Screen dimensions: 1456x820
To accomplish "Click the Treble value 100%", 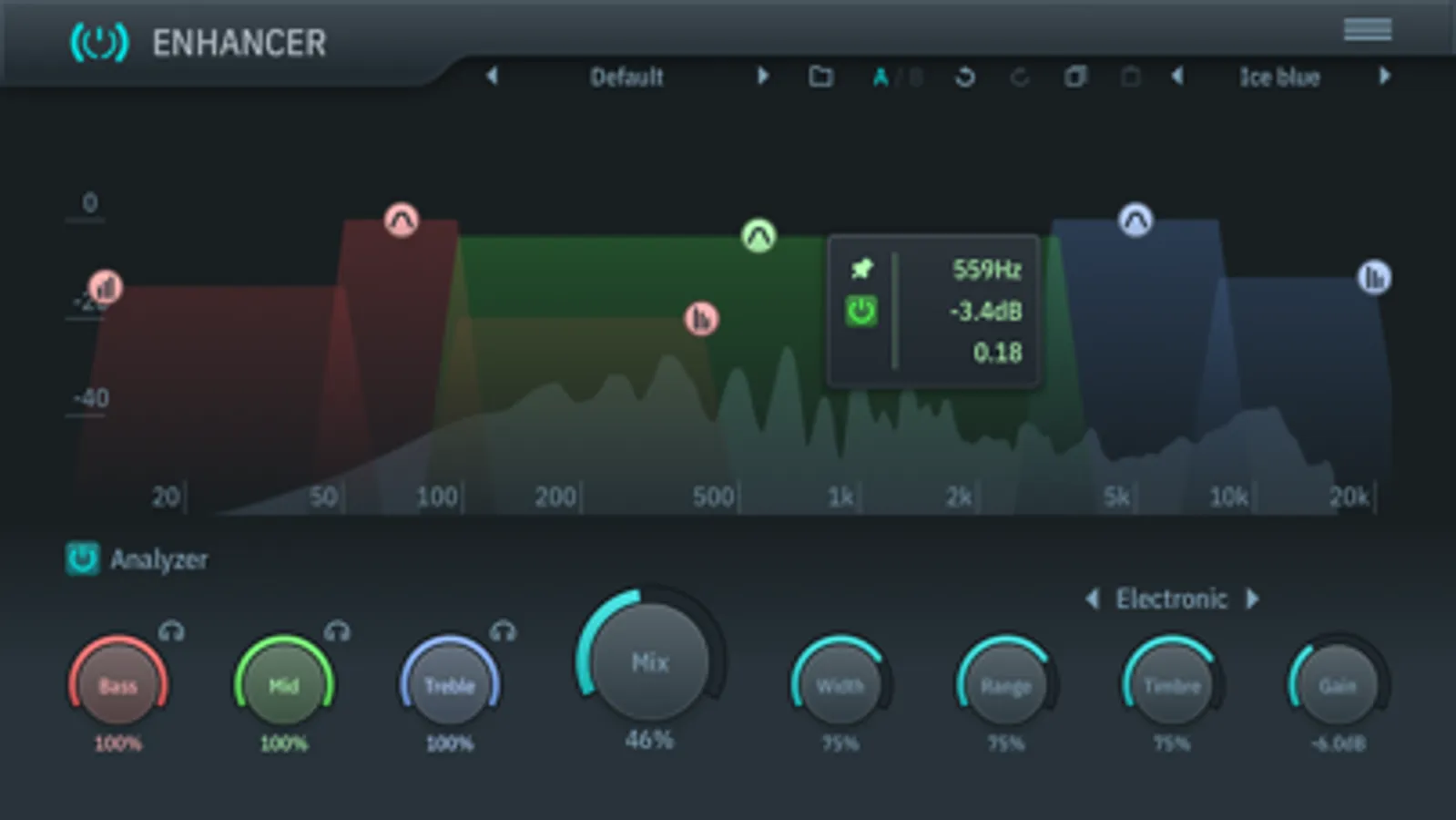I will pyautogui.click(x=450, y=743).
